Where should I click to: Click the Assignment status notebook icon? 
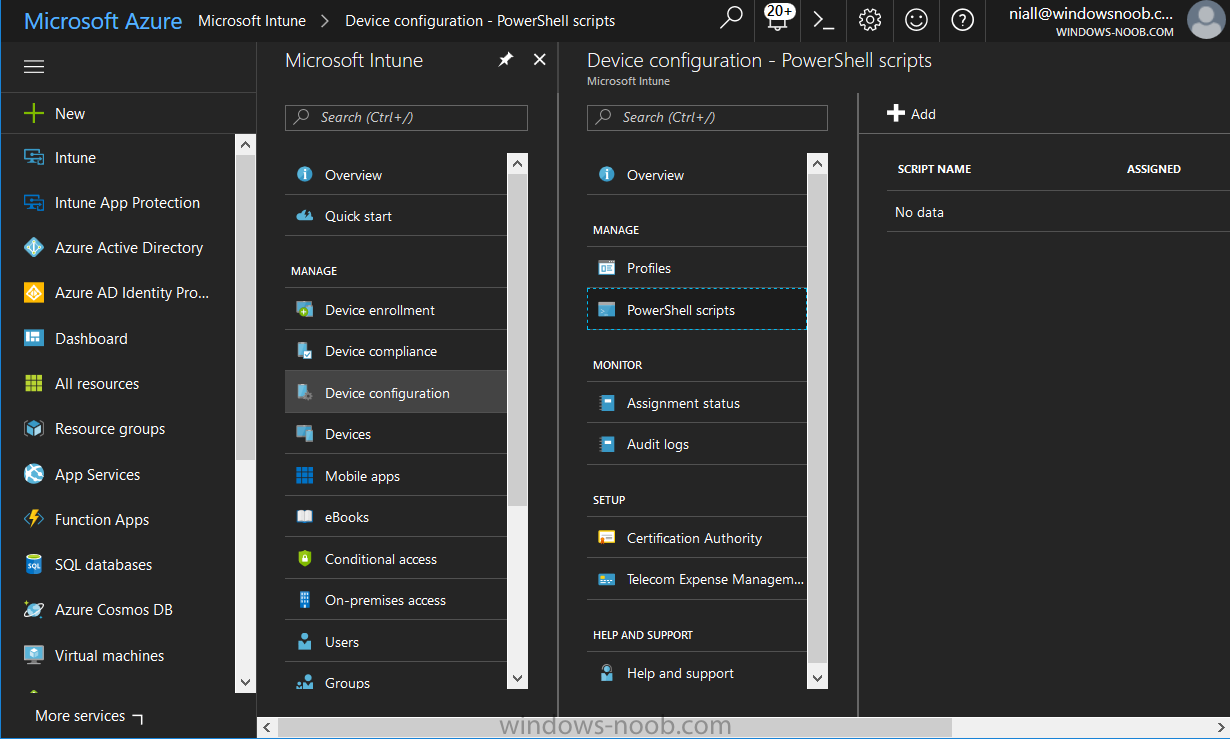coord(607,403)
